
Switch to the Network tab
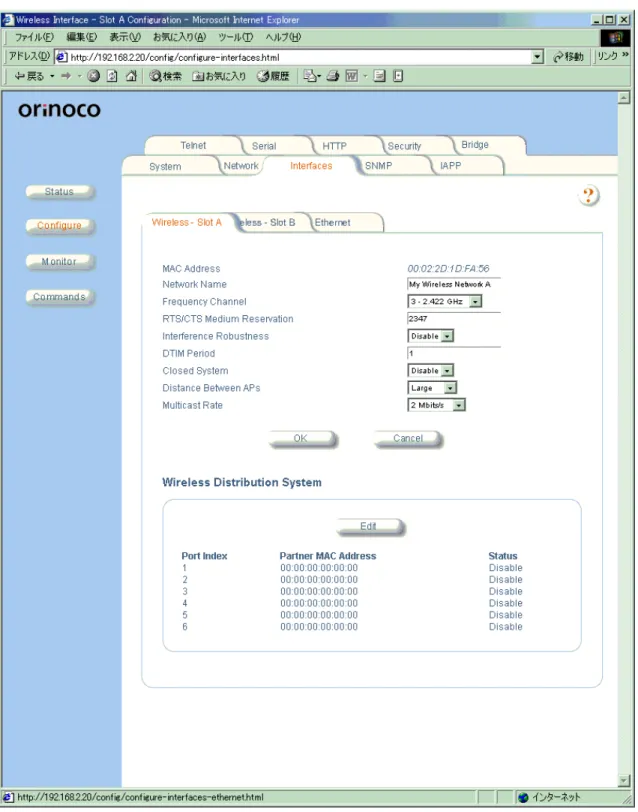pyautogui.click(x=241, y=166)
